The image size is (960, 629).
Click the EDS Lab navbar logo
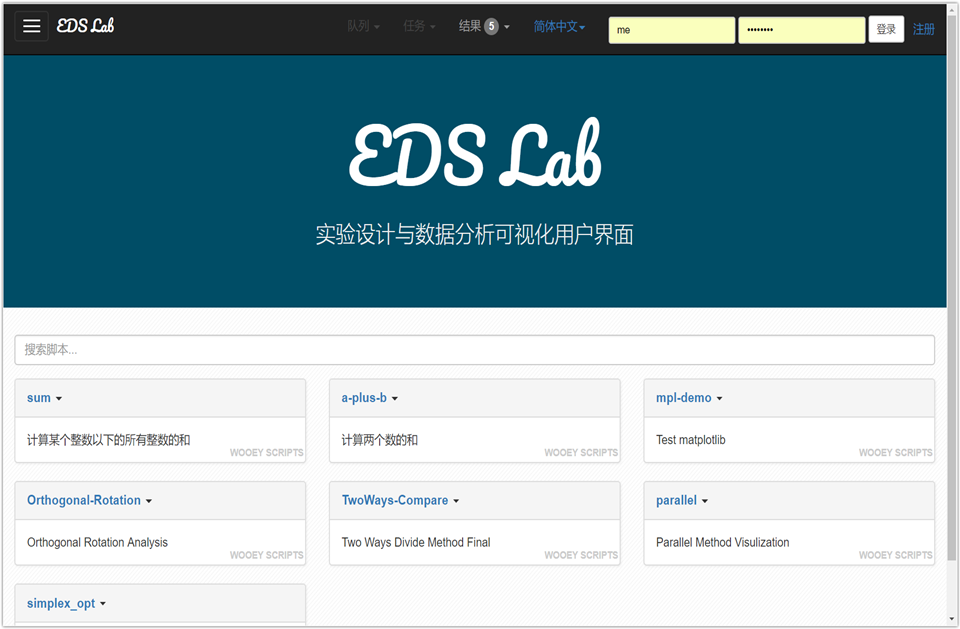(85, 26)
